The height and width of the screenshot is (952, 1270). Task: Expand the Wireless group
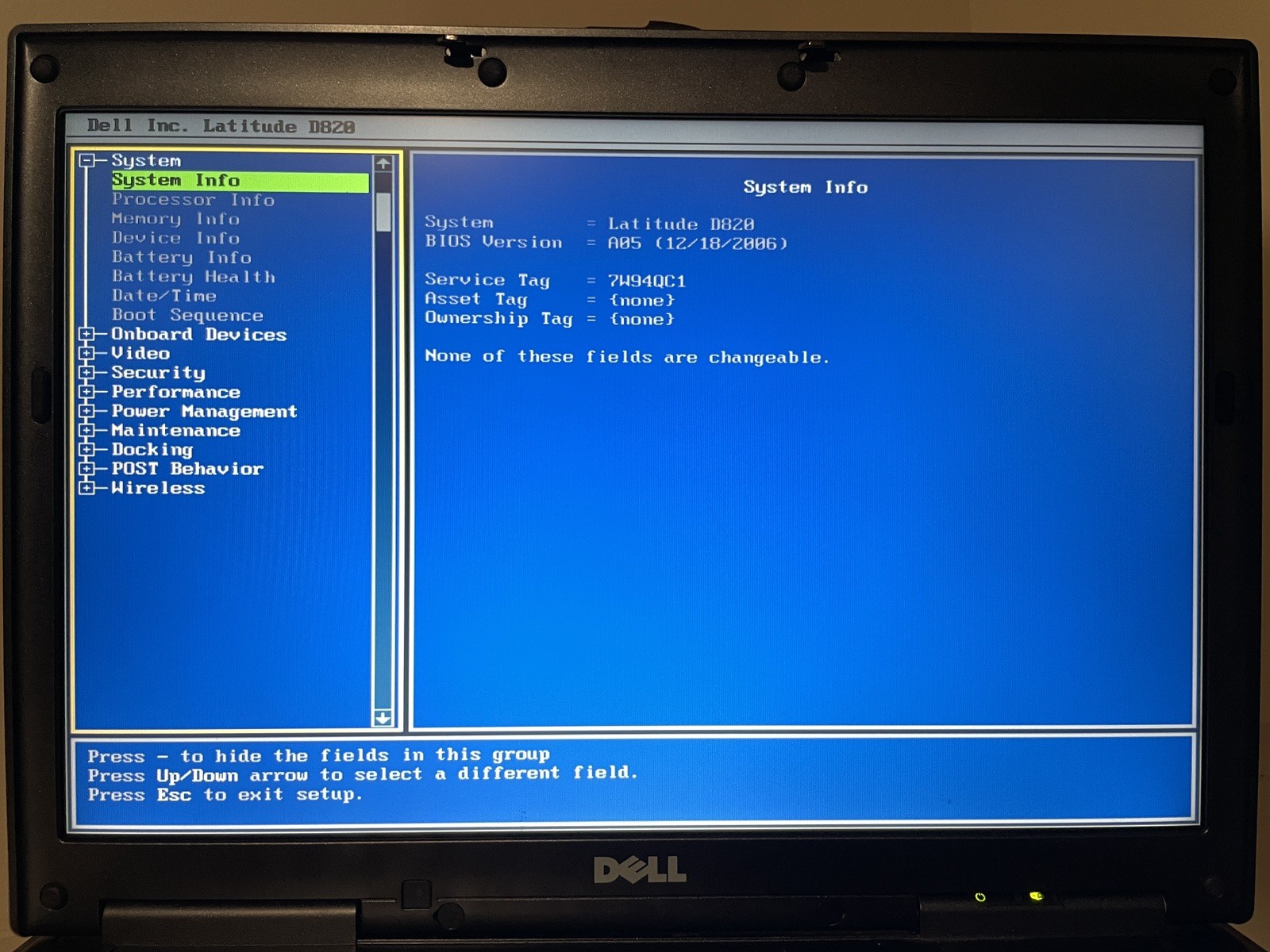87,488
